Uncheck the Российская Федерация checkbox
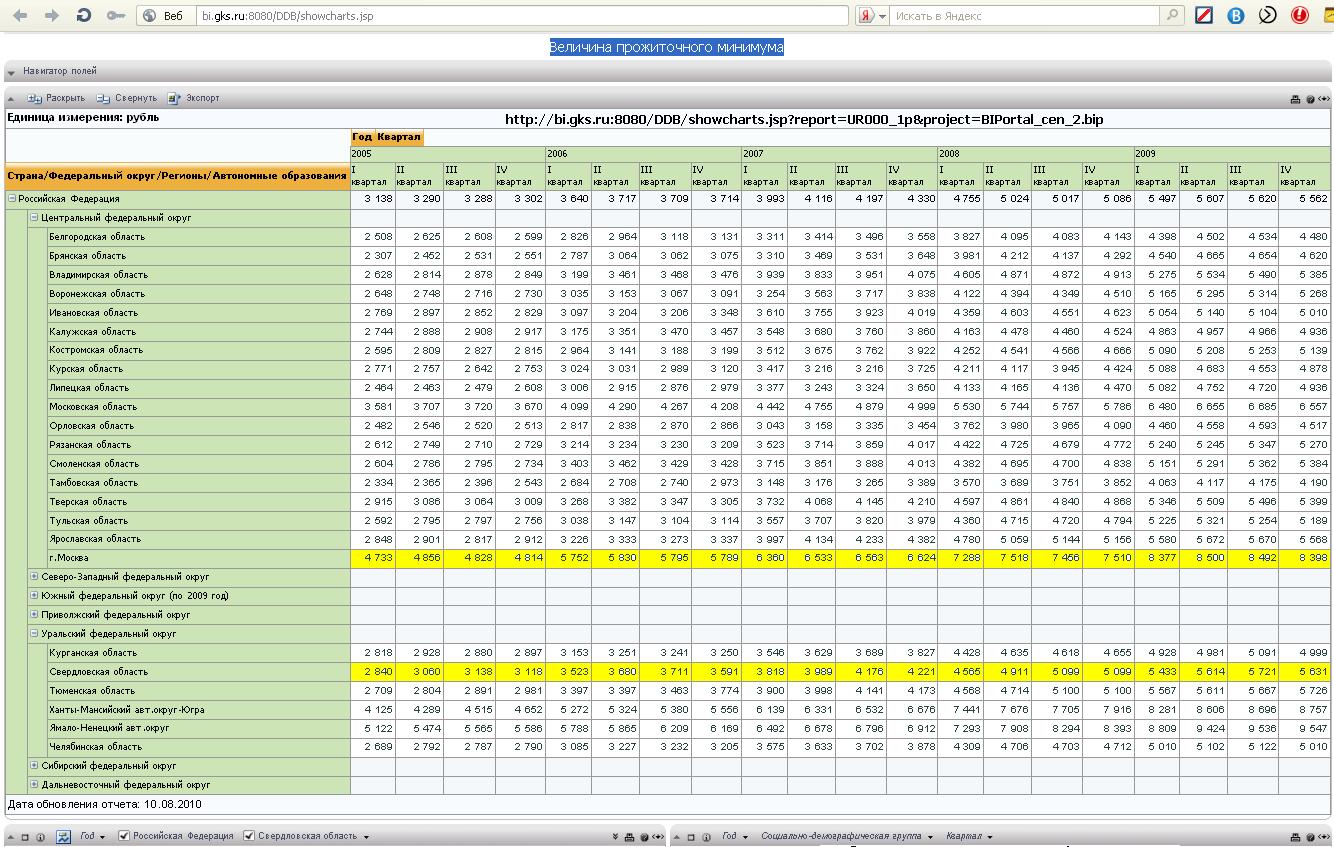1334x847 pixels. [x=124, y=836]
